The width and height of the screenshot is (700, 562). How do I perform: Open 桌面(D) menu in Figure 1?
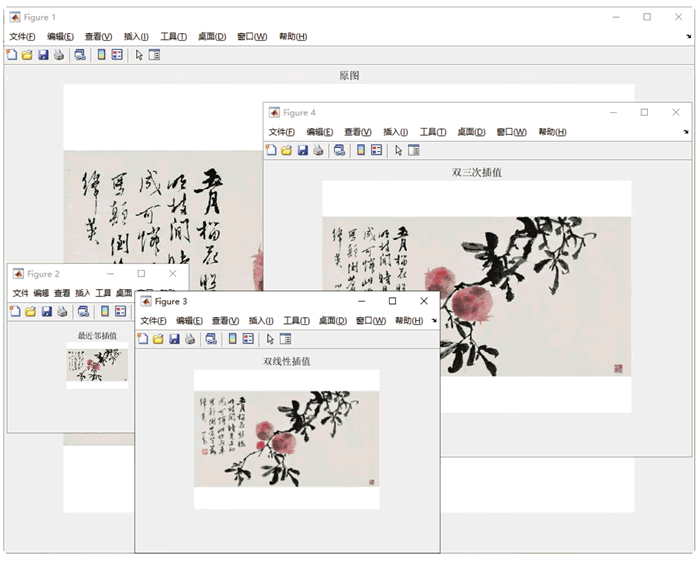212,37
